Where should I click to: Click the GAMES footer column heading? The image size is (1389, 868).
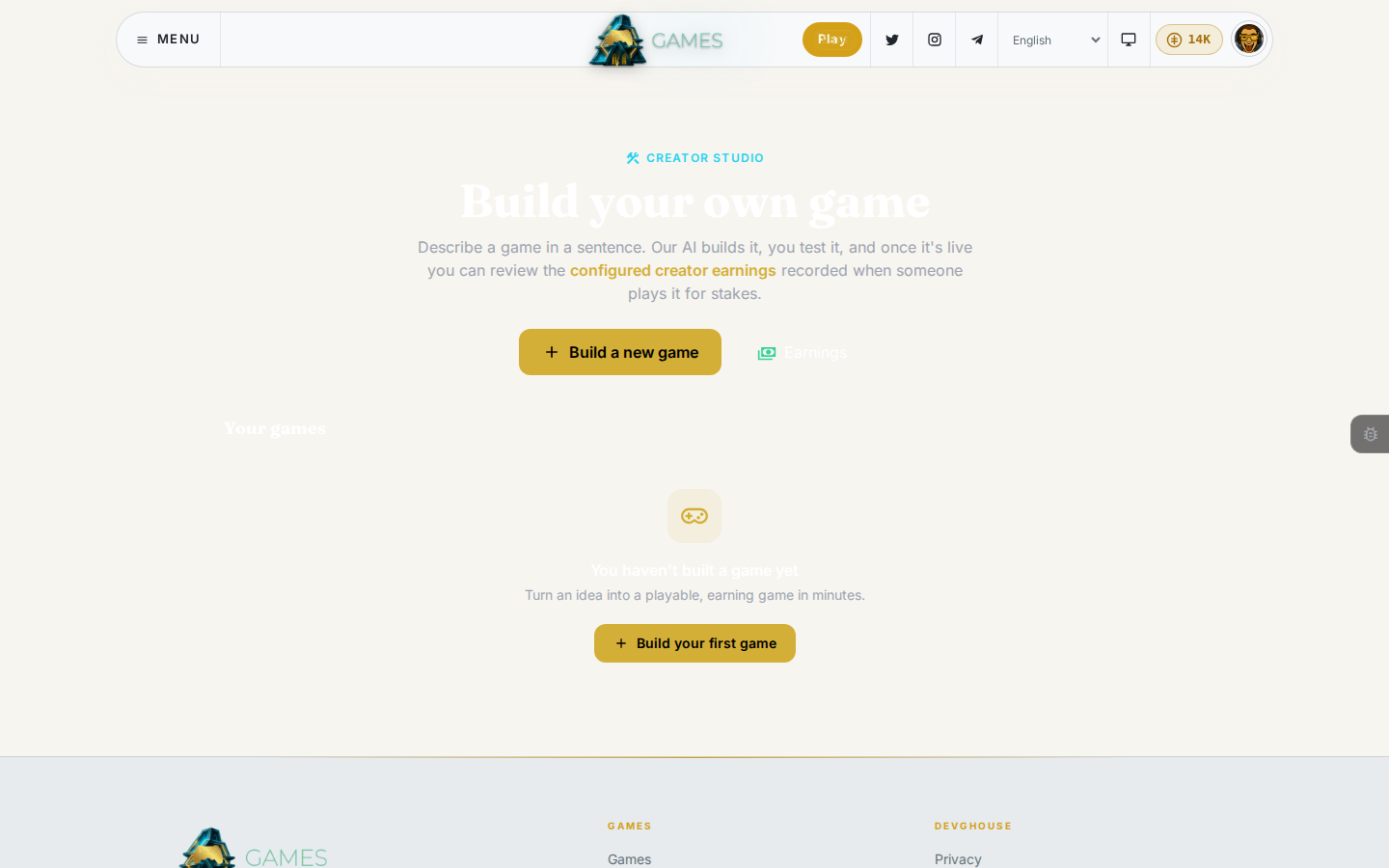(630, 826)
